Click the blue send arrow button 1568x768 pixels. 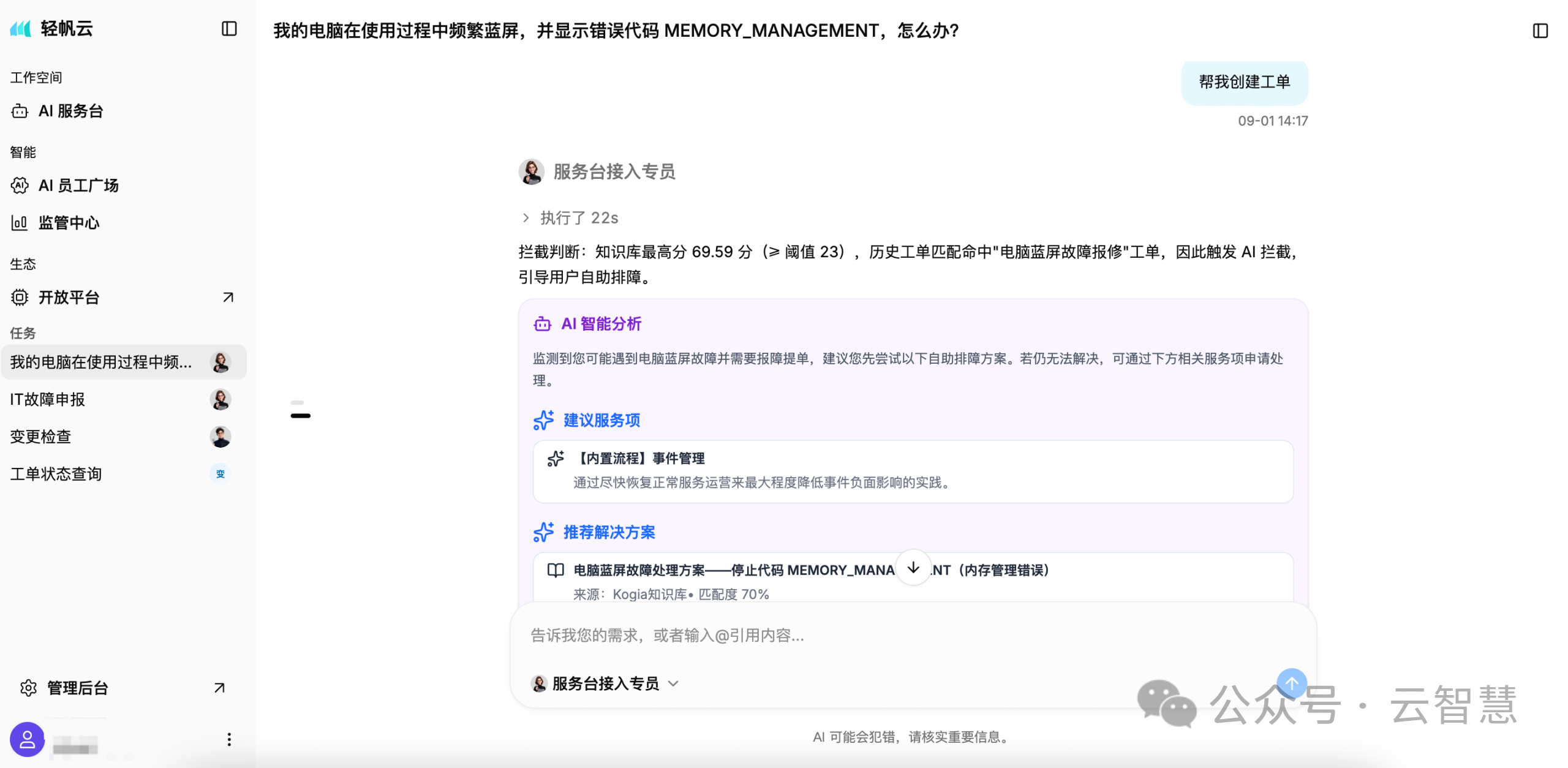[x=1292, y=683]
